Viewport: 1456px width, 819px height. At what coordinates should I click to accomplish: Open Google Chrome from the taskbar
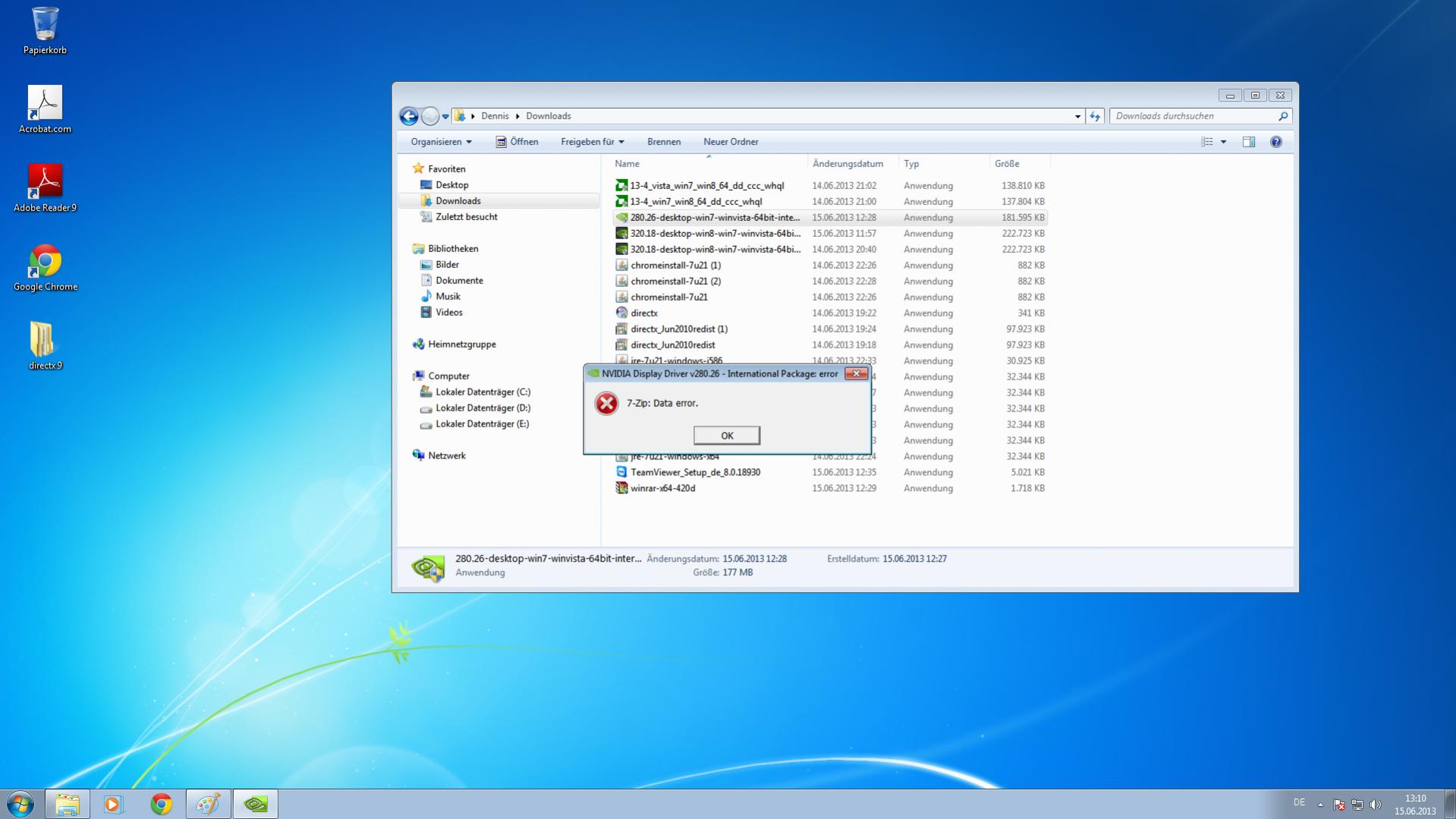[x=161, y=804]
